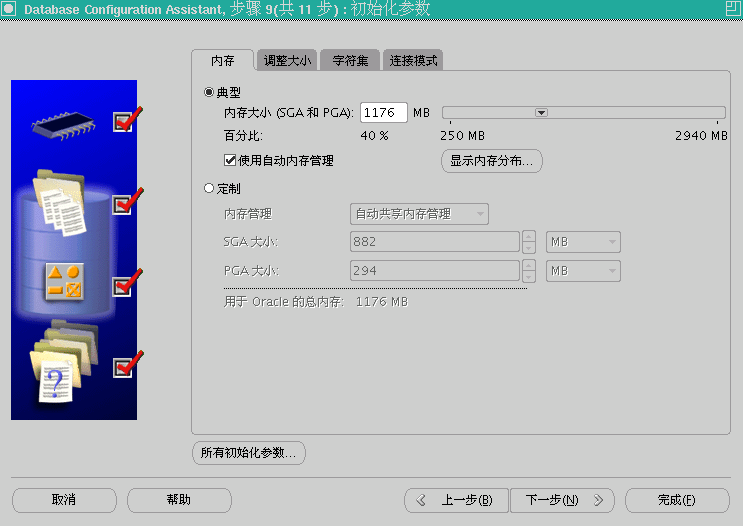The image size is (743, 526).
Task: Proceed with the 下一步(N) button
Action: click(562, 500)
